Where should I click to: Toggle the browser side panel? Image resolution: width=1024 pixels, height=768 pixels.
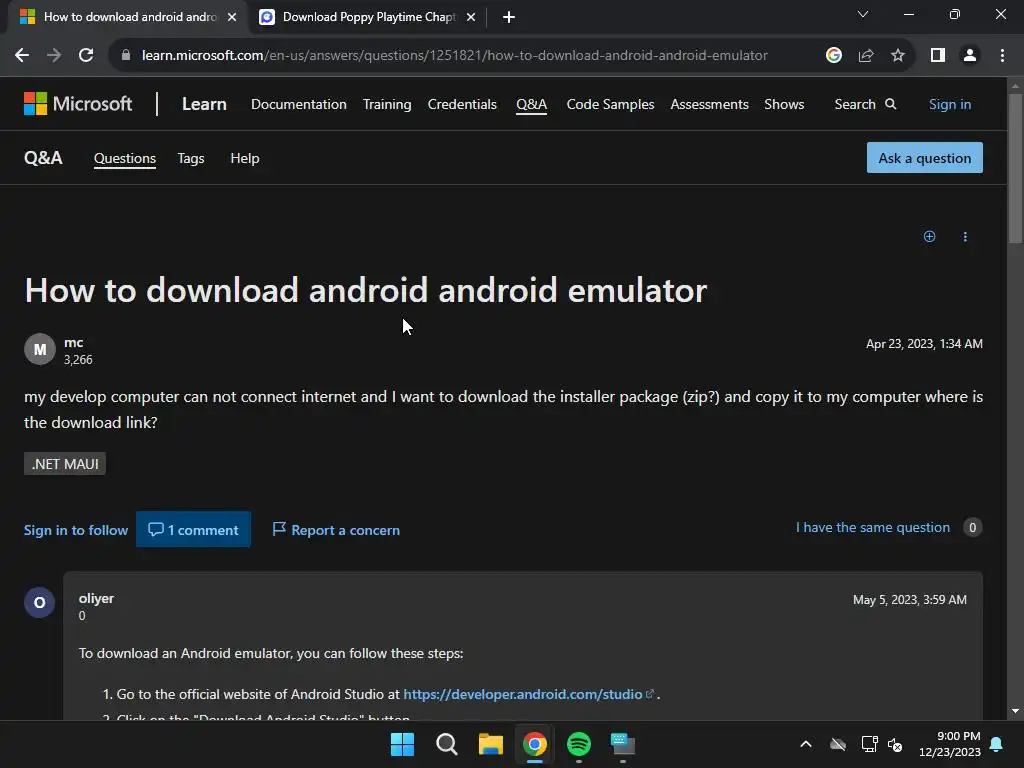938,56
